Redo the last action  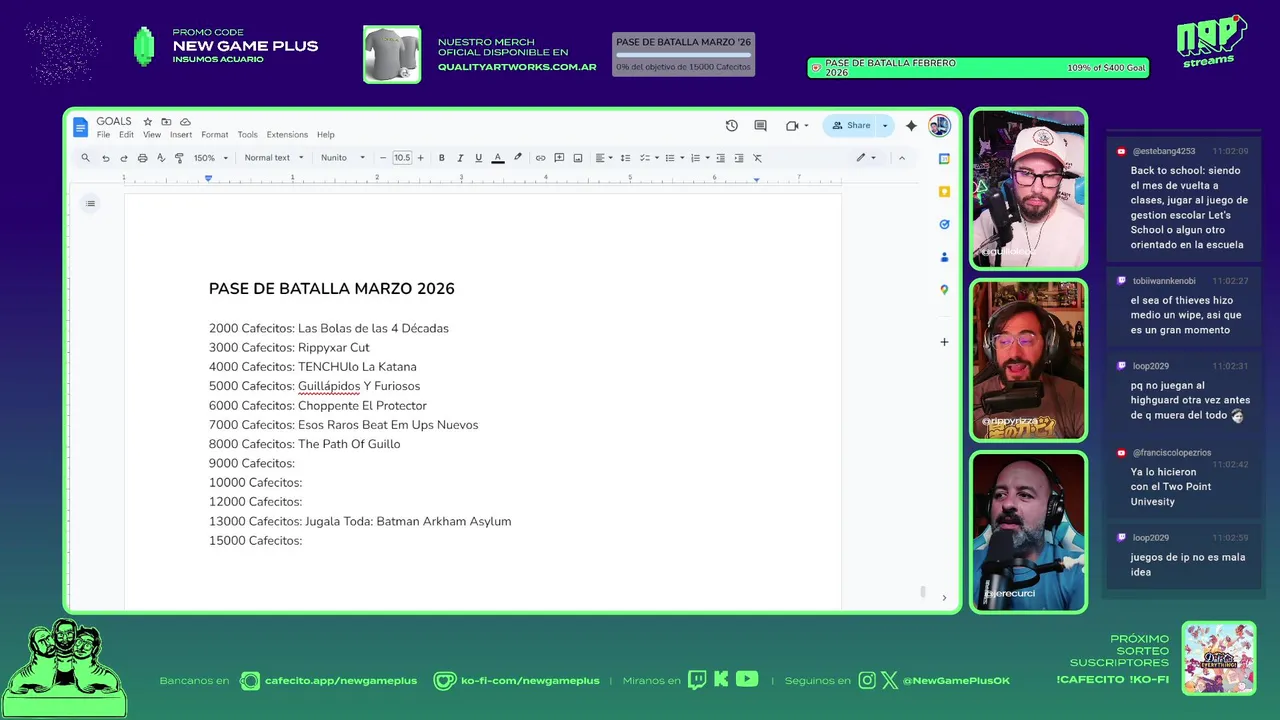(124, 158)
